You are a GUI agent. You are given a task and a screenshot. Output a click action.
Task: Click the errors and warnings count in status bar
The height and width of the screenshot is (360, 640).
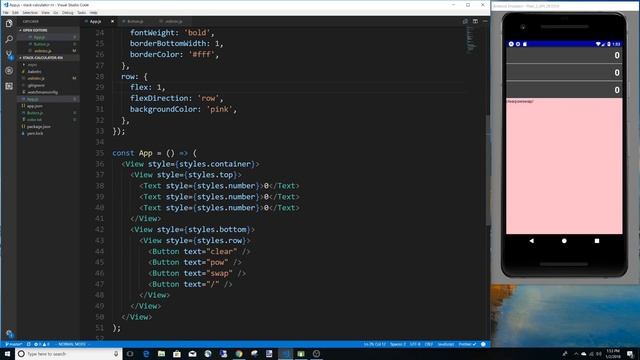click(x=42, y=344)
